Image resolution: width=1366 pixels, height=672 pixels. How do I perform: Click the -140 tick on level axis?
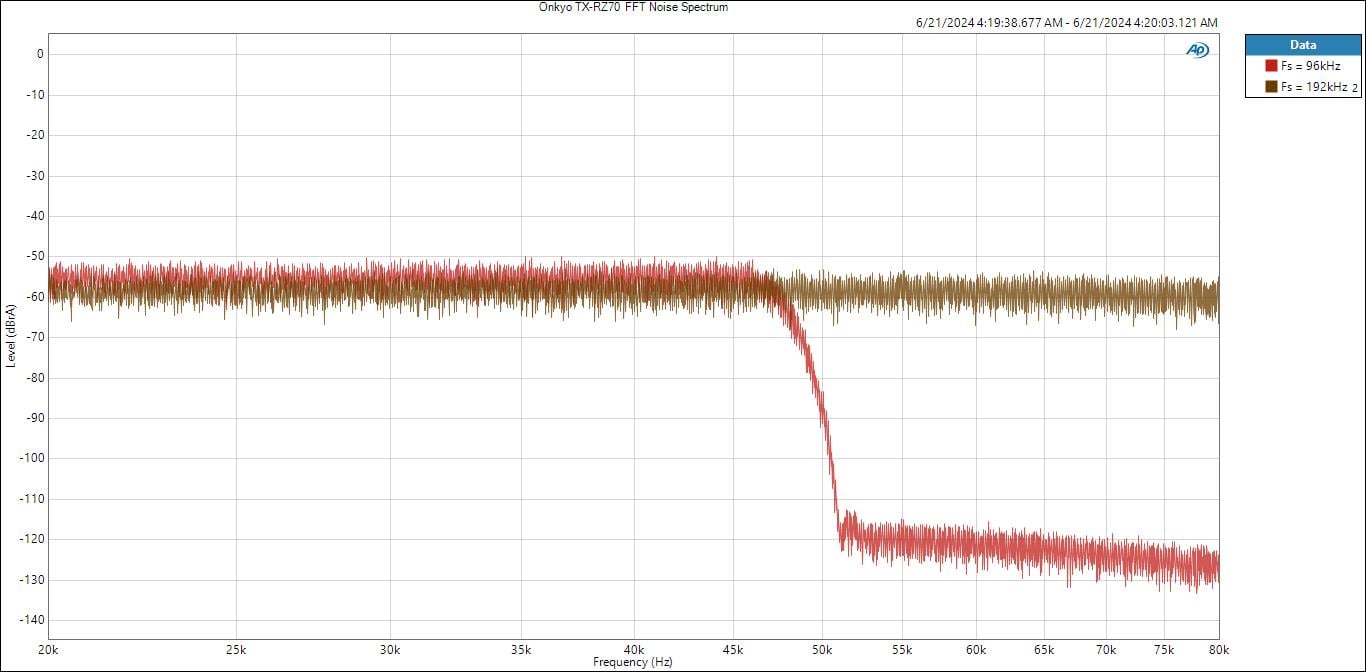click(34, 620)
